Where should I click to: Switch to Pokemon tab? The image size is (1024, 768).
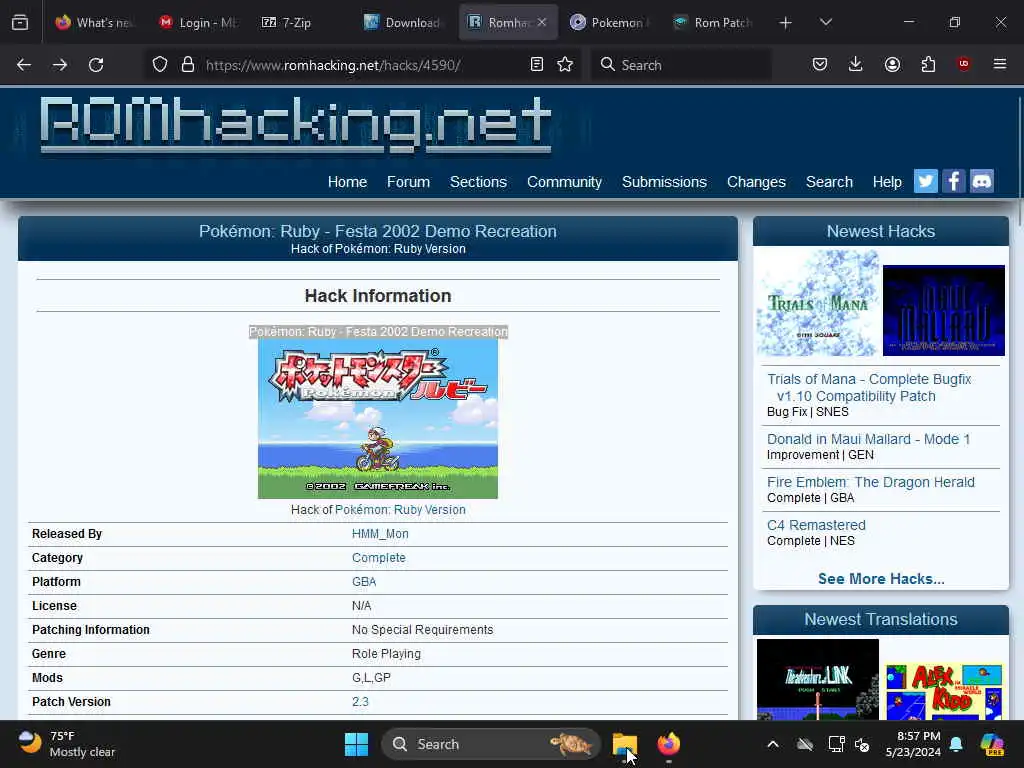tap(611, 23)
